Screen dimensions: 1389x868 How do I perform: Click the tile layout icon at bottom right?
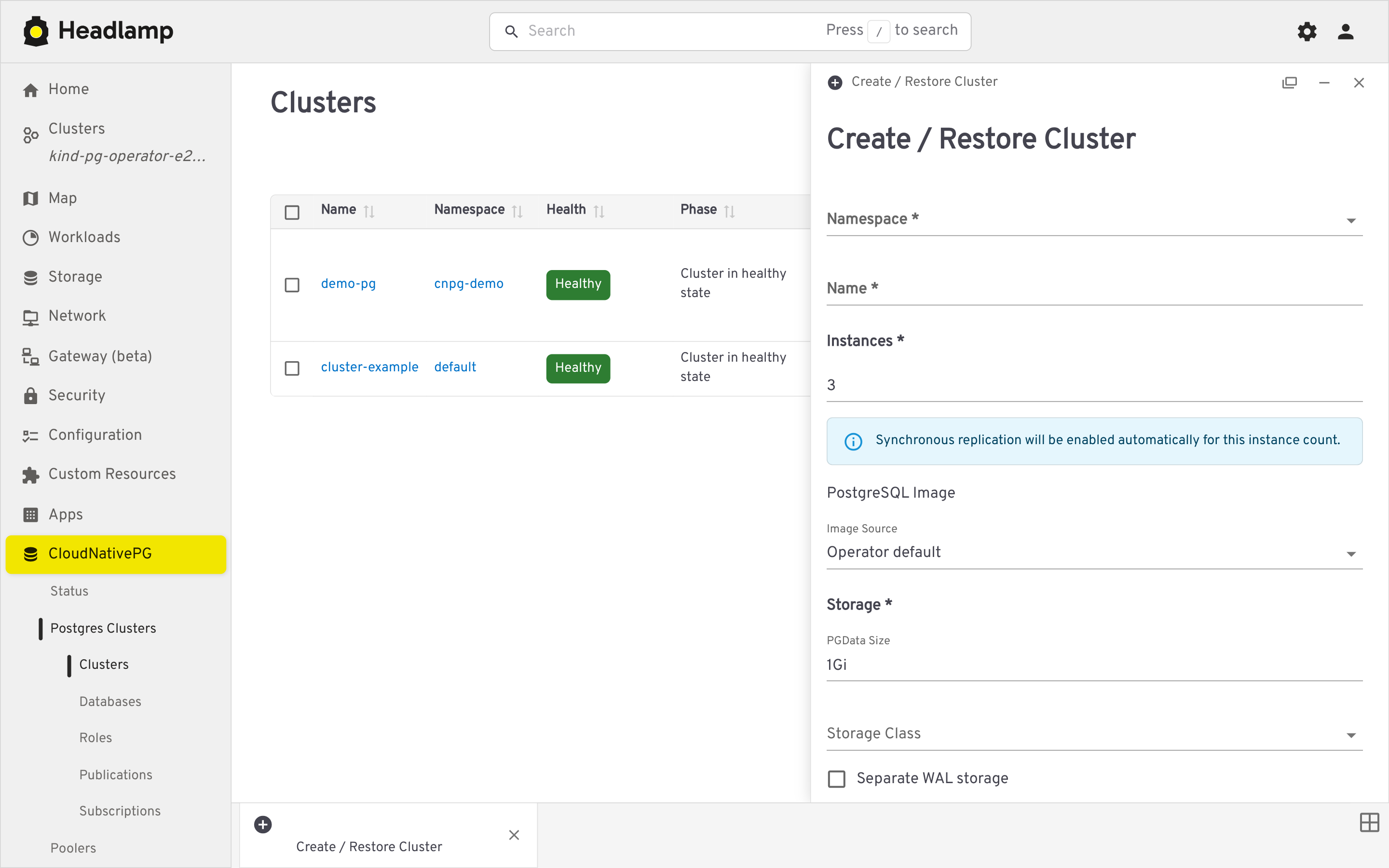pos(1369,822)
